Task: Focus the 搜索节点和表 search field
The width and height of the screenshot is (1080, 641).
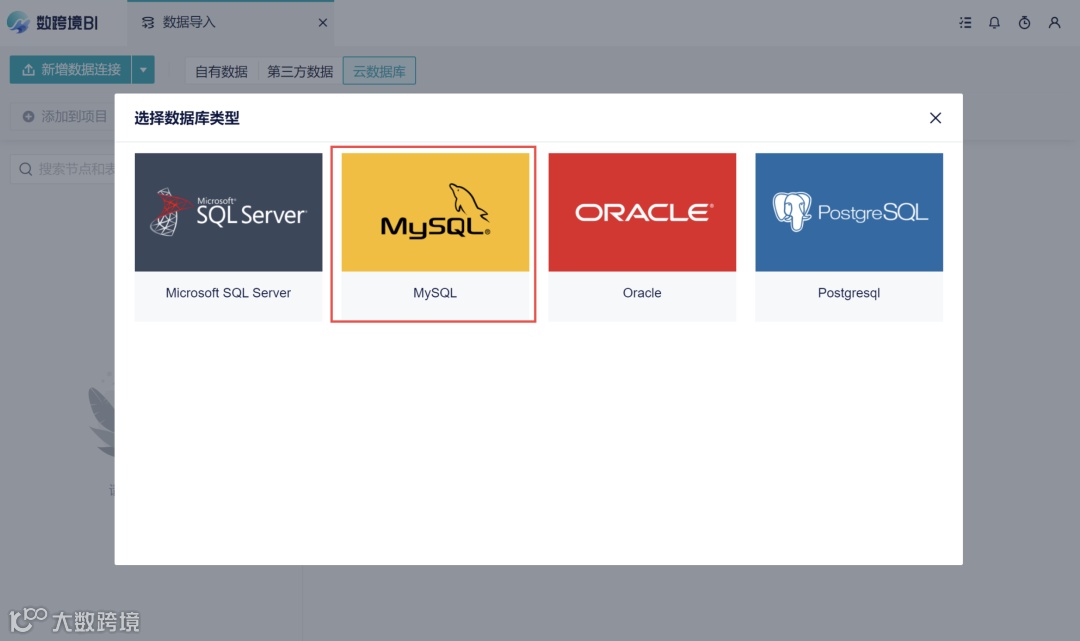Action: click(x=63, y=169)
